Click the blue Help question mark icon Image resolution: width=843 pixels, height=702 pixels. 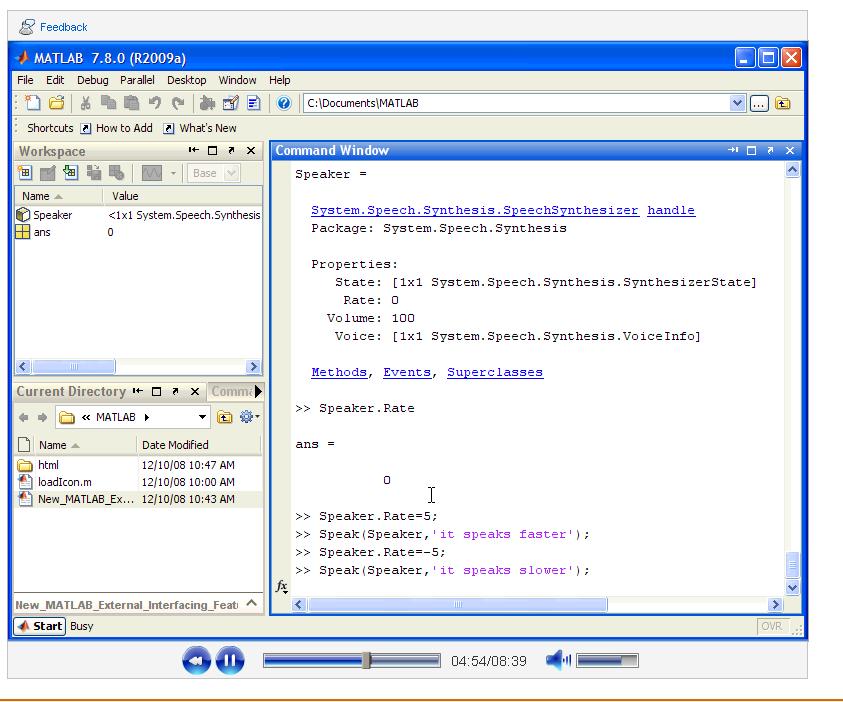tap(284, 103)
